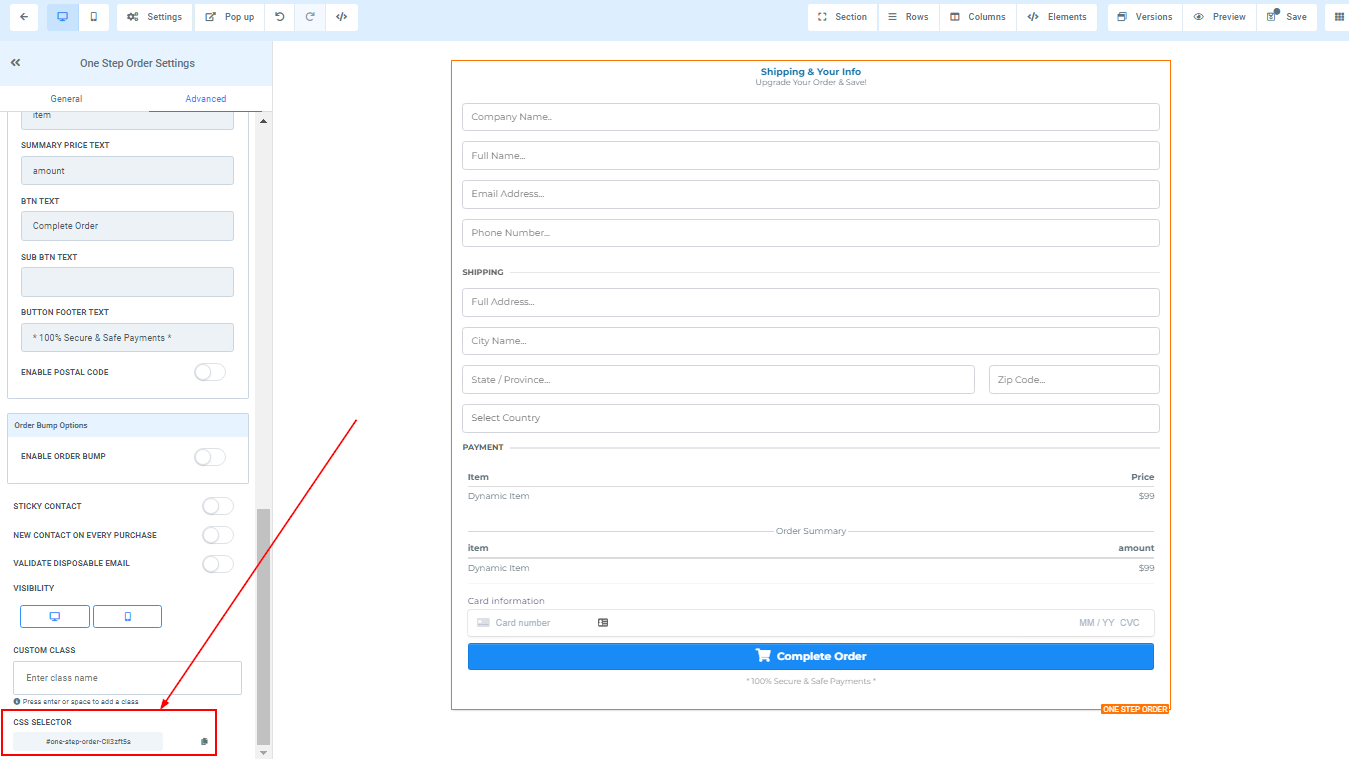The width and height of the screenshot is (1349, 759).
Task: Enable the postal code toggle
Action: (x=209, y=372)
